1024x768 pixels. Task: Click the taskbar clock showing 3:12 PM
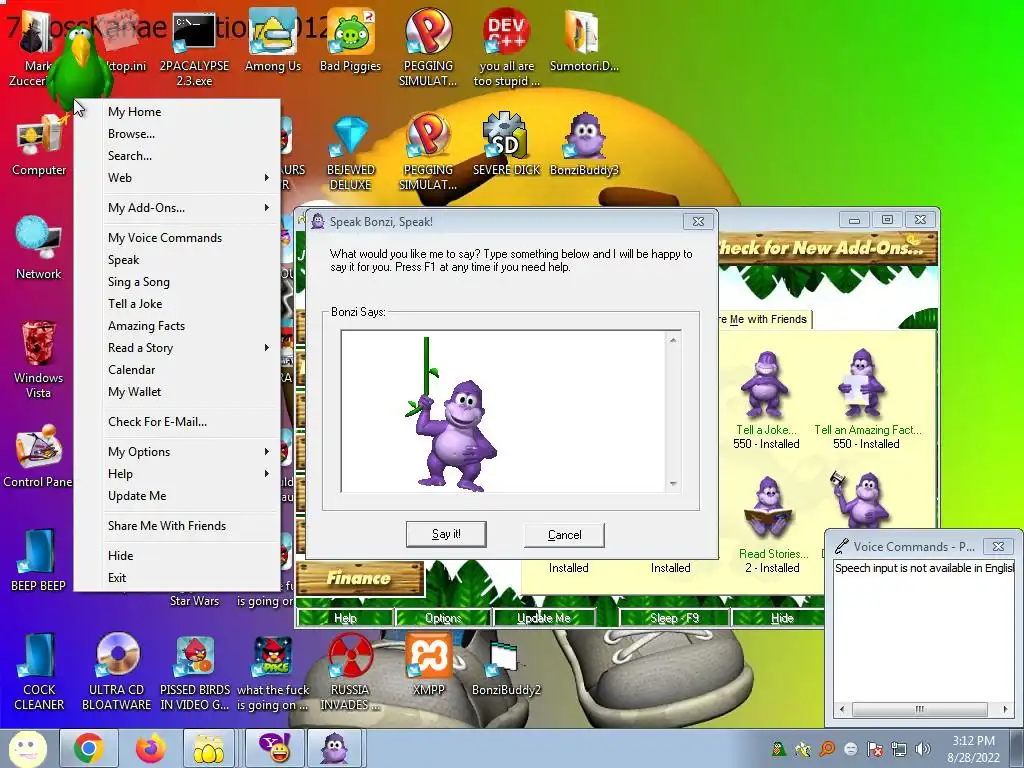point(973,749)
